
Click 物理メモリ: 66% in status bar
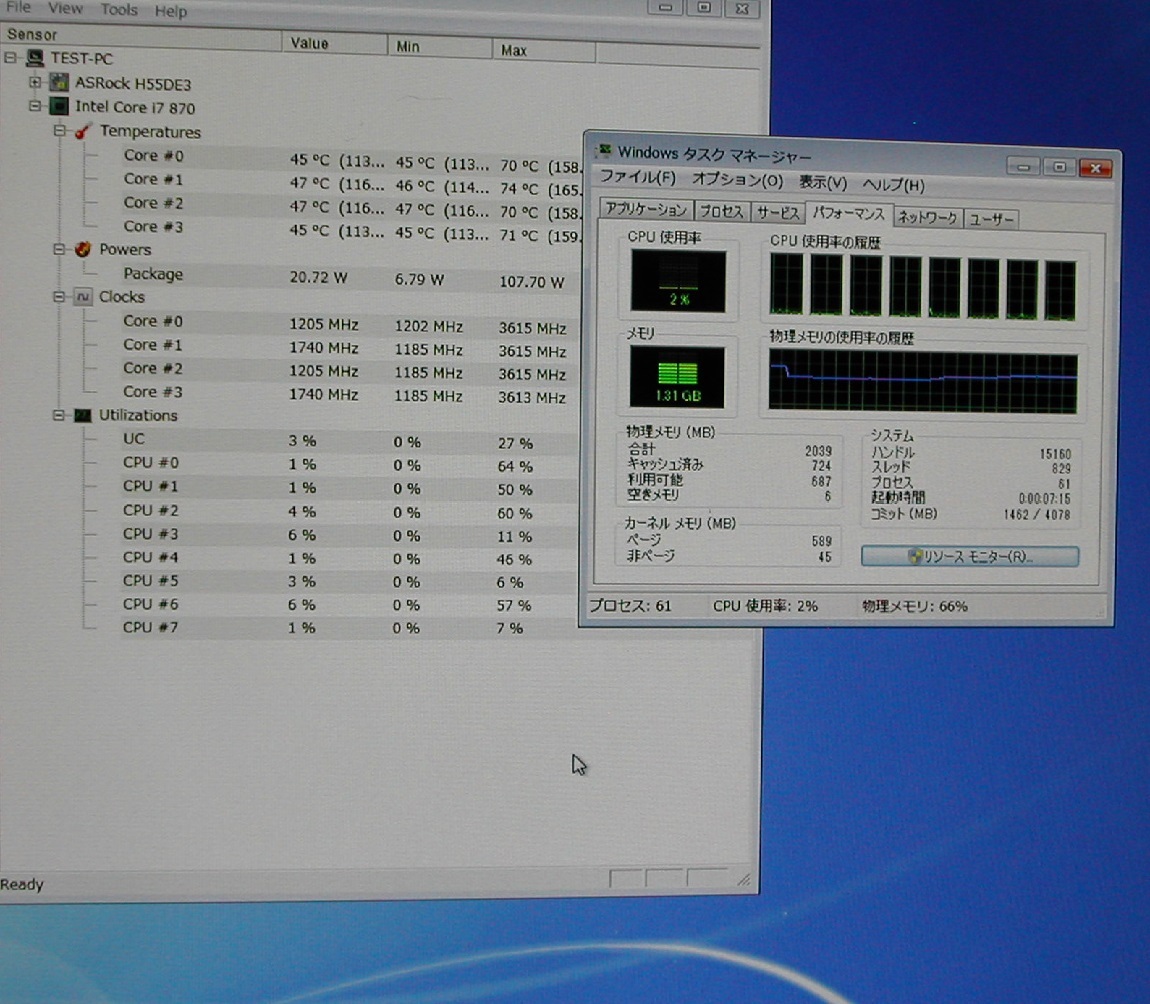click(915, 607)
